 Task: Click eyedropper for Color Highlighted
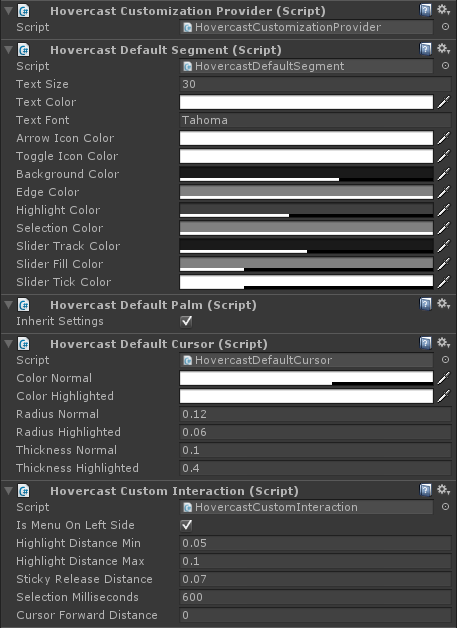(443, 396)
